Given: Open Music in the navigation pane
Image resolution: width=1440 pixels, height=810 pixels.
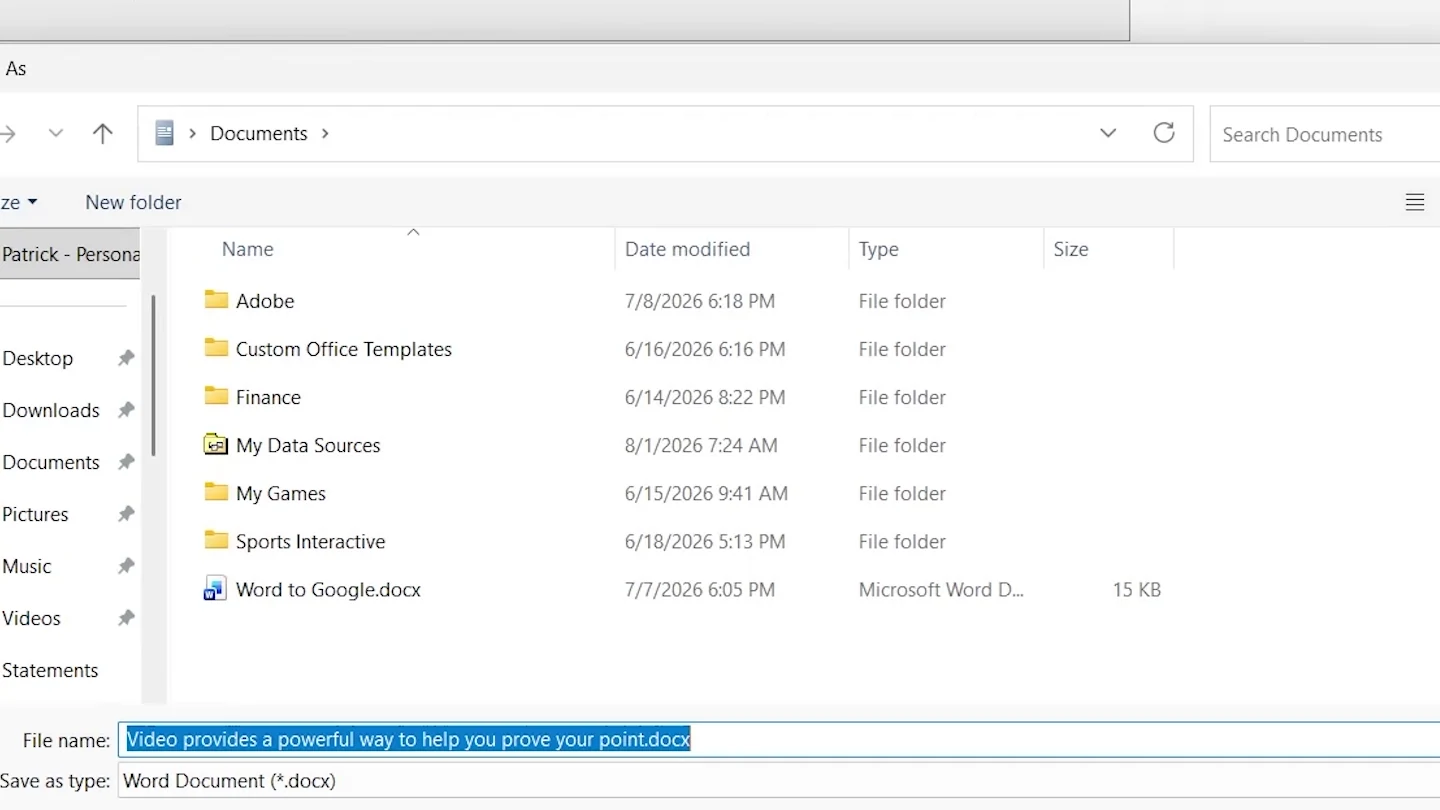Looking at the screenshot, I should (x=27, y=566).
